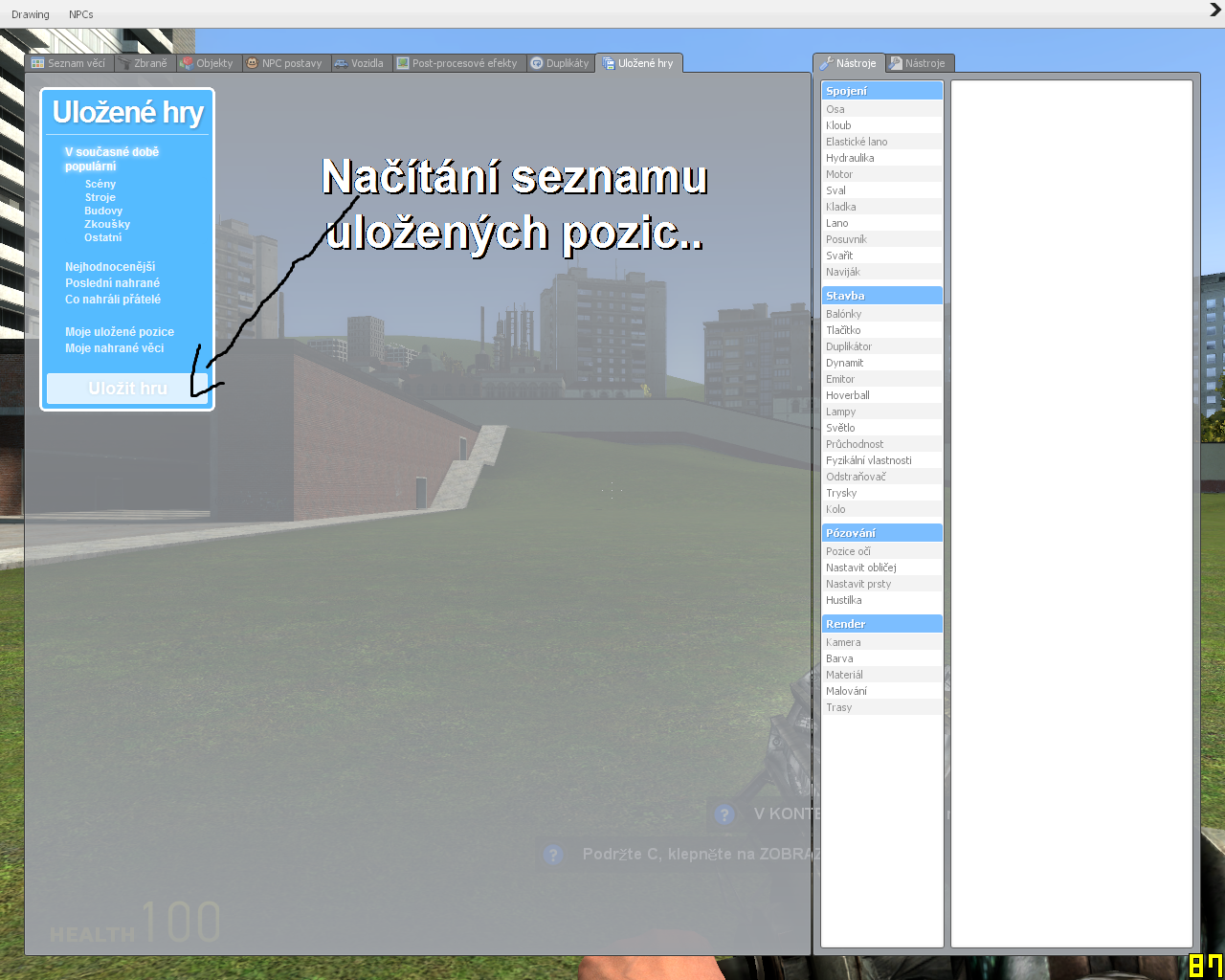Open Moje nahrané věci

click(x=115, y=348)
